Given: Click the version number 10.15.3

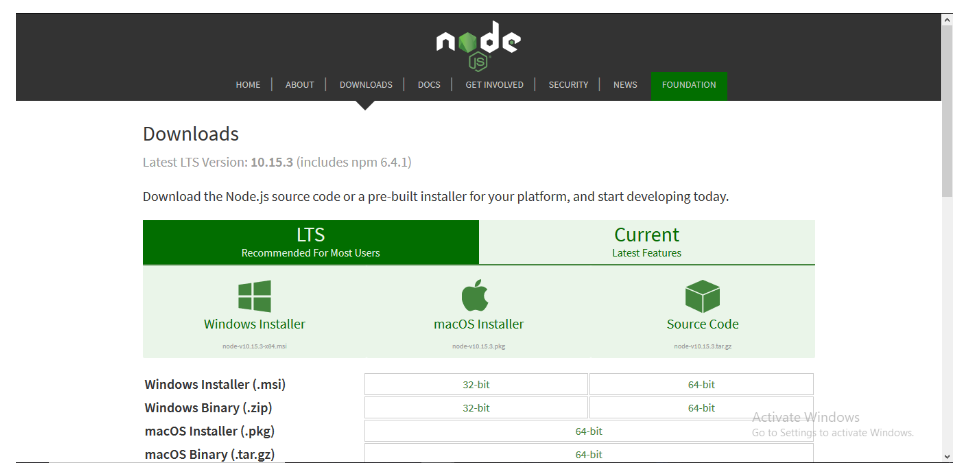Looking at the screenshot, I should pos(272,162).
